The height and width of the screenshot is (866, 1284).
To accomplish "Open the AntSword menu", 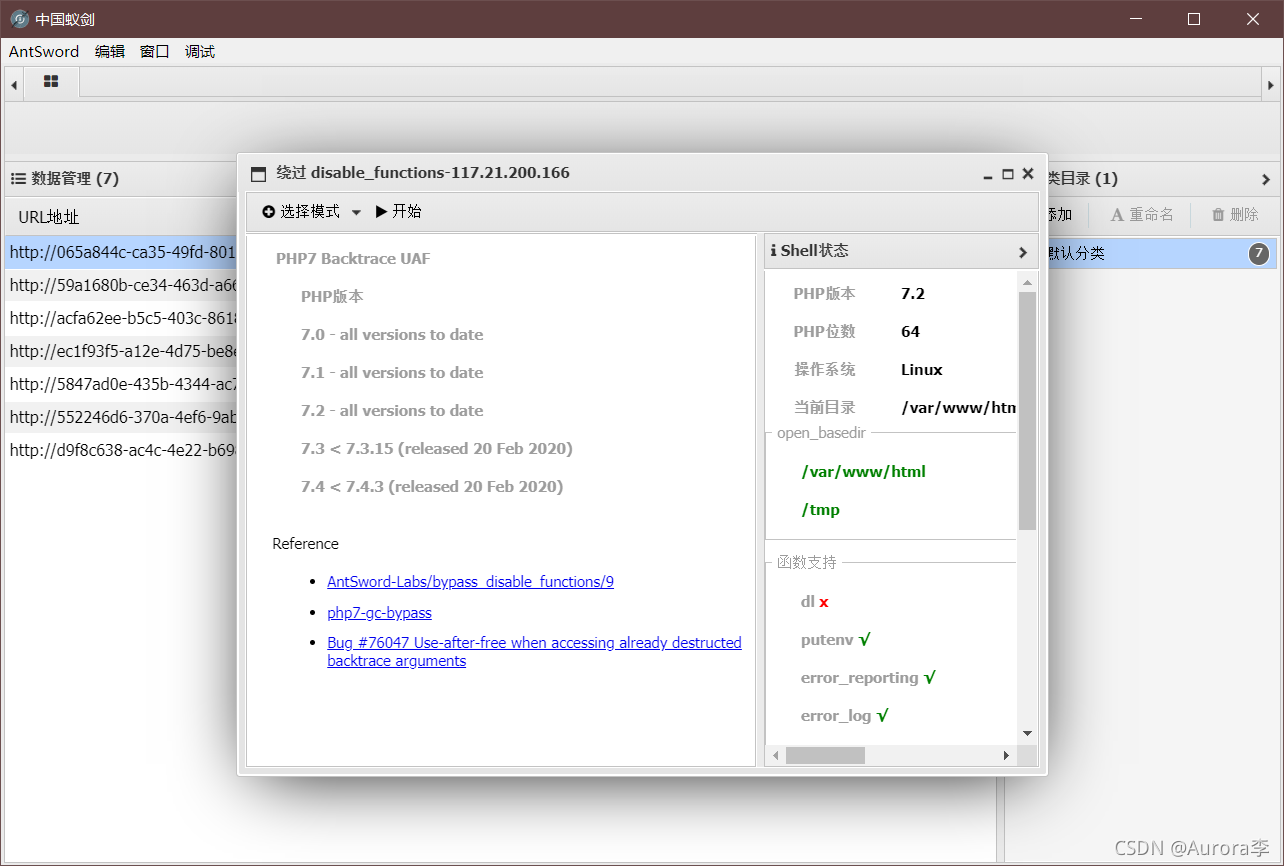I will 44,51.
